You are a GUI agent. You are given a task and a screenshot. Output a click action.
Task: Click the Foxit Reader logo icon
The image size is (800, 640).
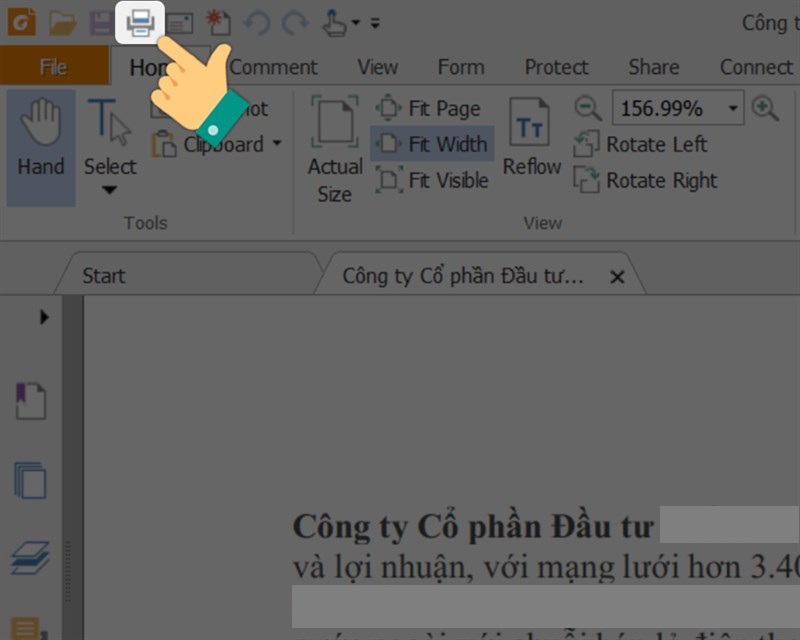(22, 23)
